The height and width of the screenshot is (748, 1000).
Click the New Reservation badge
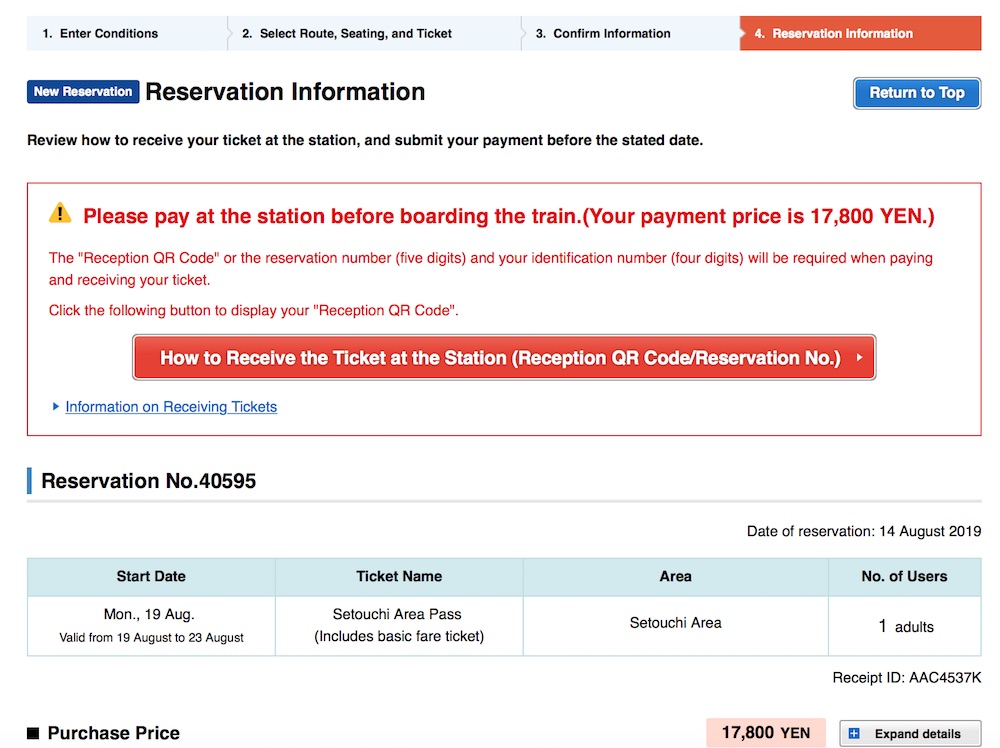[x=82, y=92]
